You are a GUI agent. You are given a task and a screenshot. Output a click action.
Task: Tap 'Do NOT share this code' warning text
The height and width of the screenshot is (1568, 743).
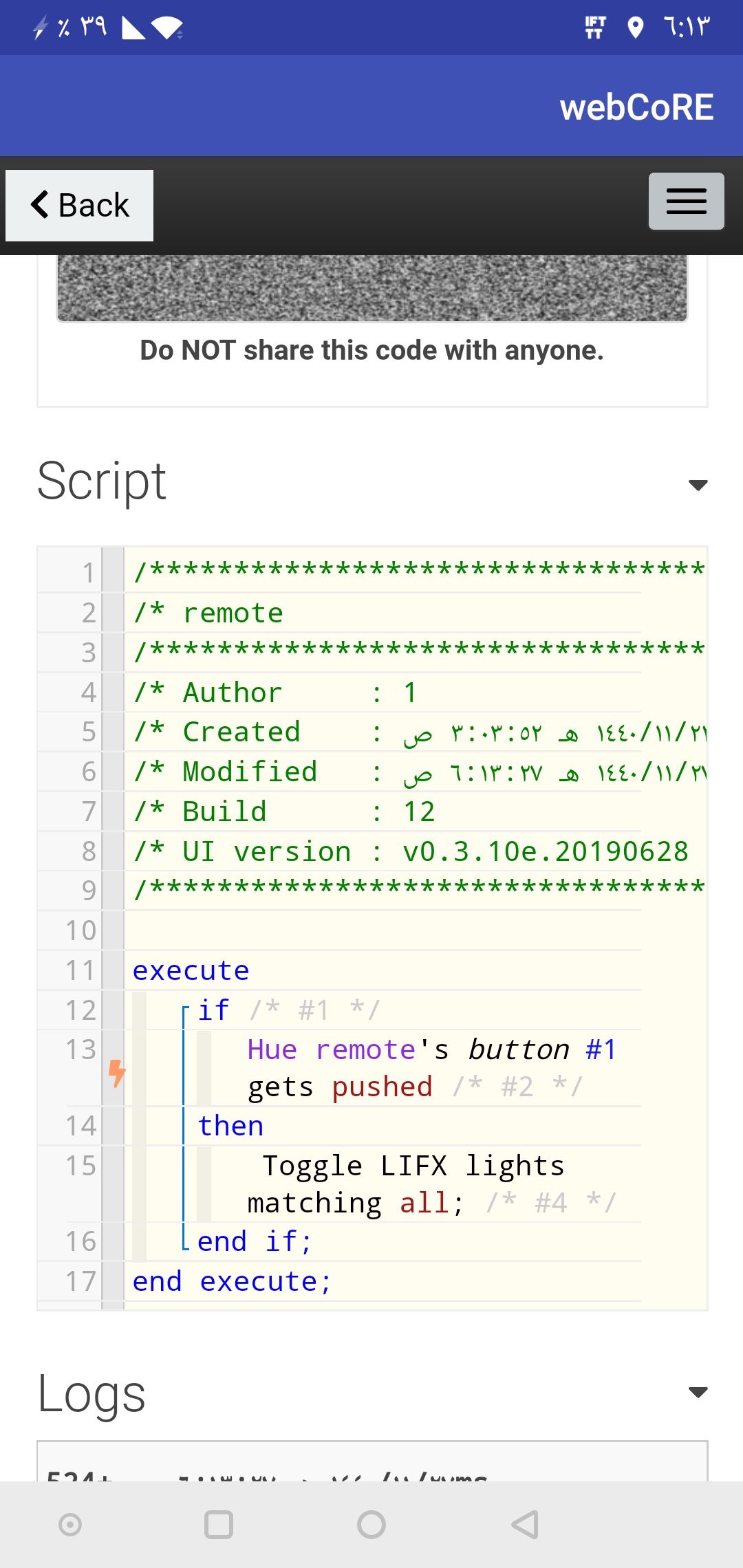pyautogui.click(x=372, y=350)
